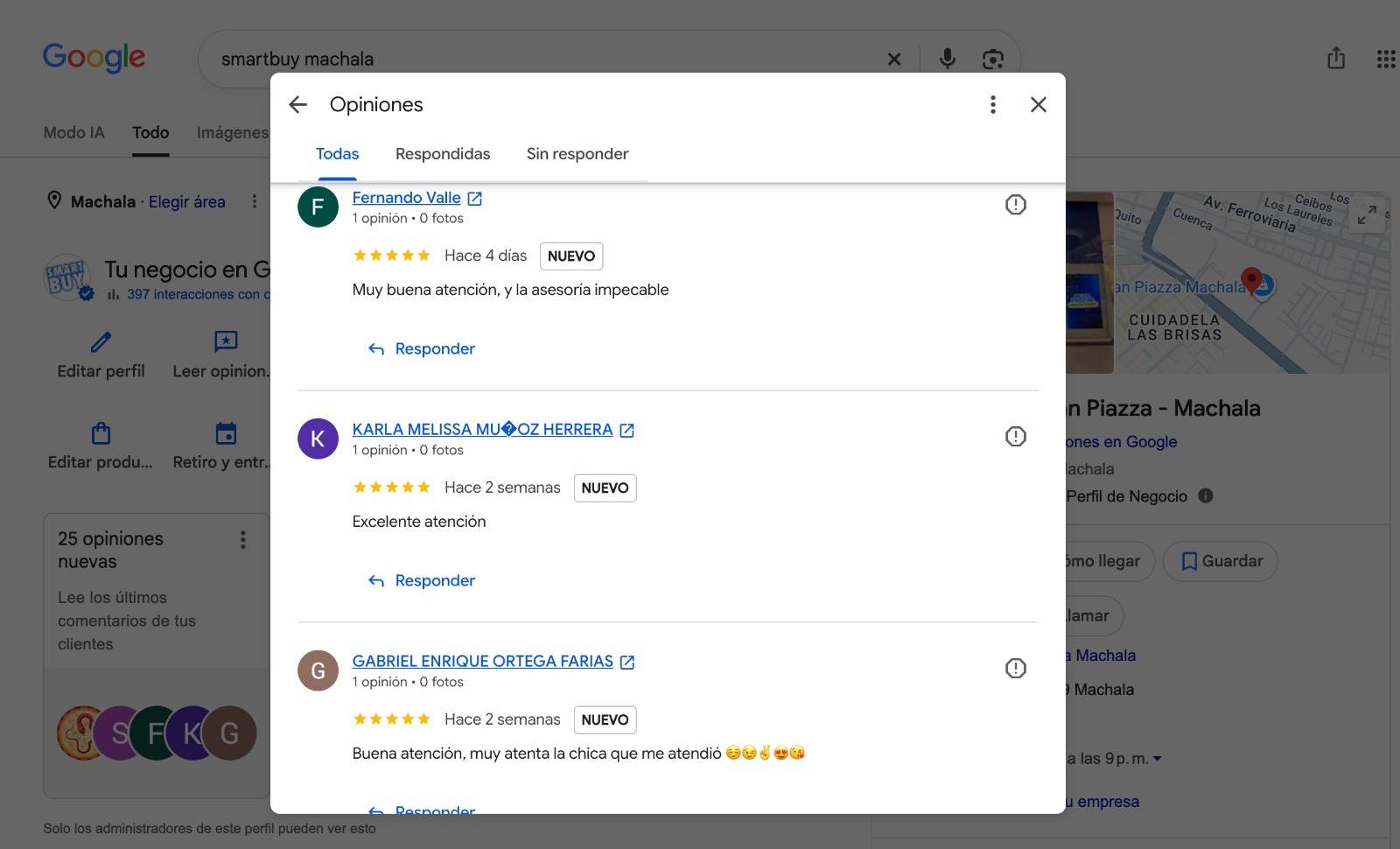Click the empresa link at panel bottom

point(1103,802)
